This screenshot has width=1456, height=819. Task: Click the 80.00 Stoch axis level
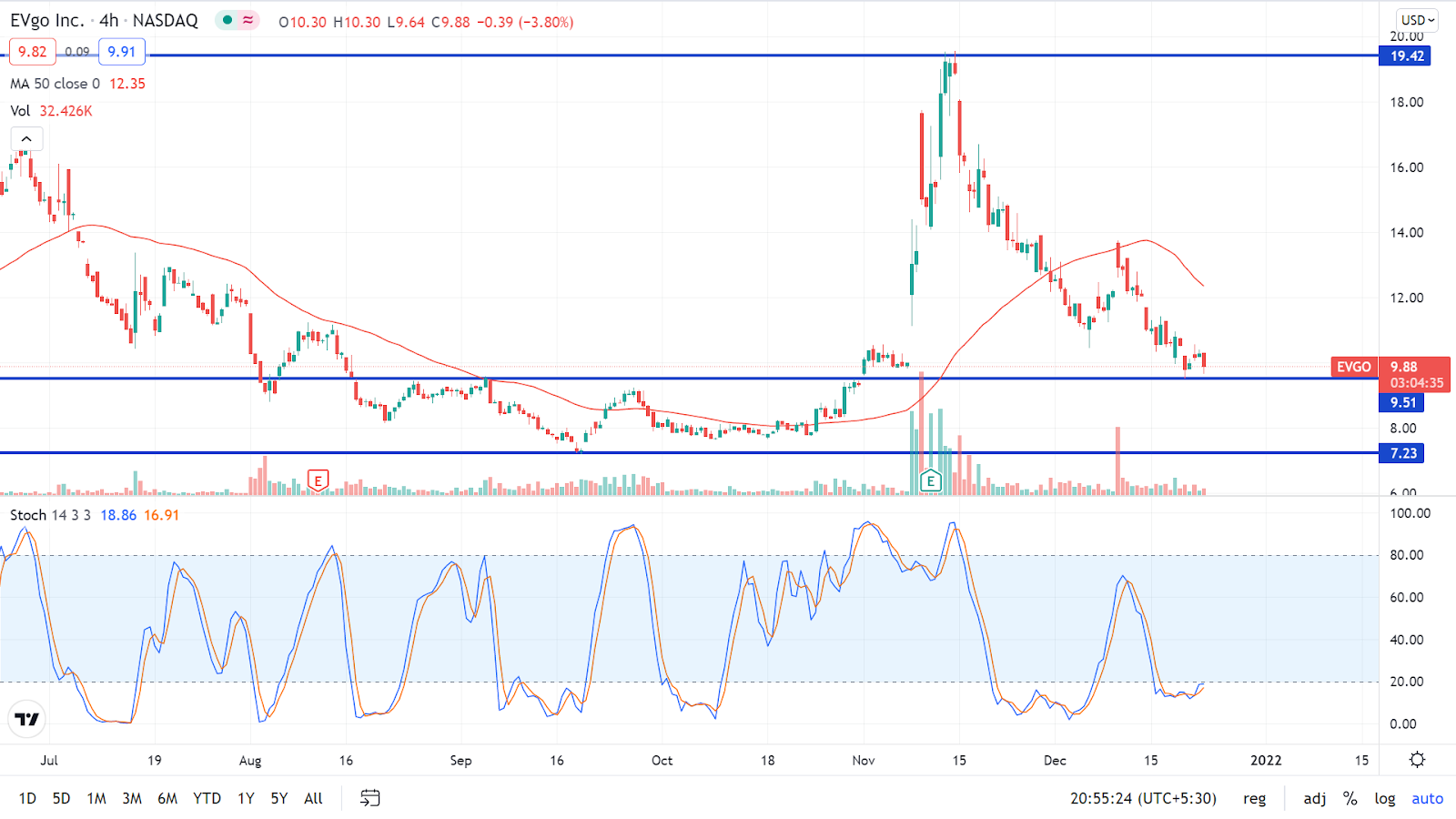coord(1407,555)
